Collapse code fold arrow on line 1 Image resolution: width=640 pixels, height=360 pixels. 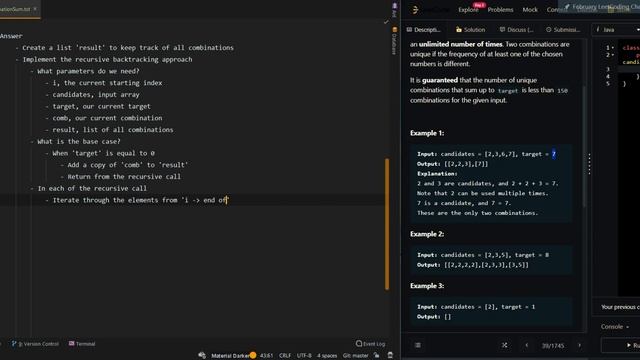point(613,48)
